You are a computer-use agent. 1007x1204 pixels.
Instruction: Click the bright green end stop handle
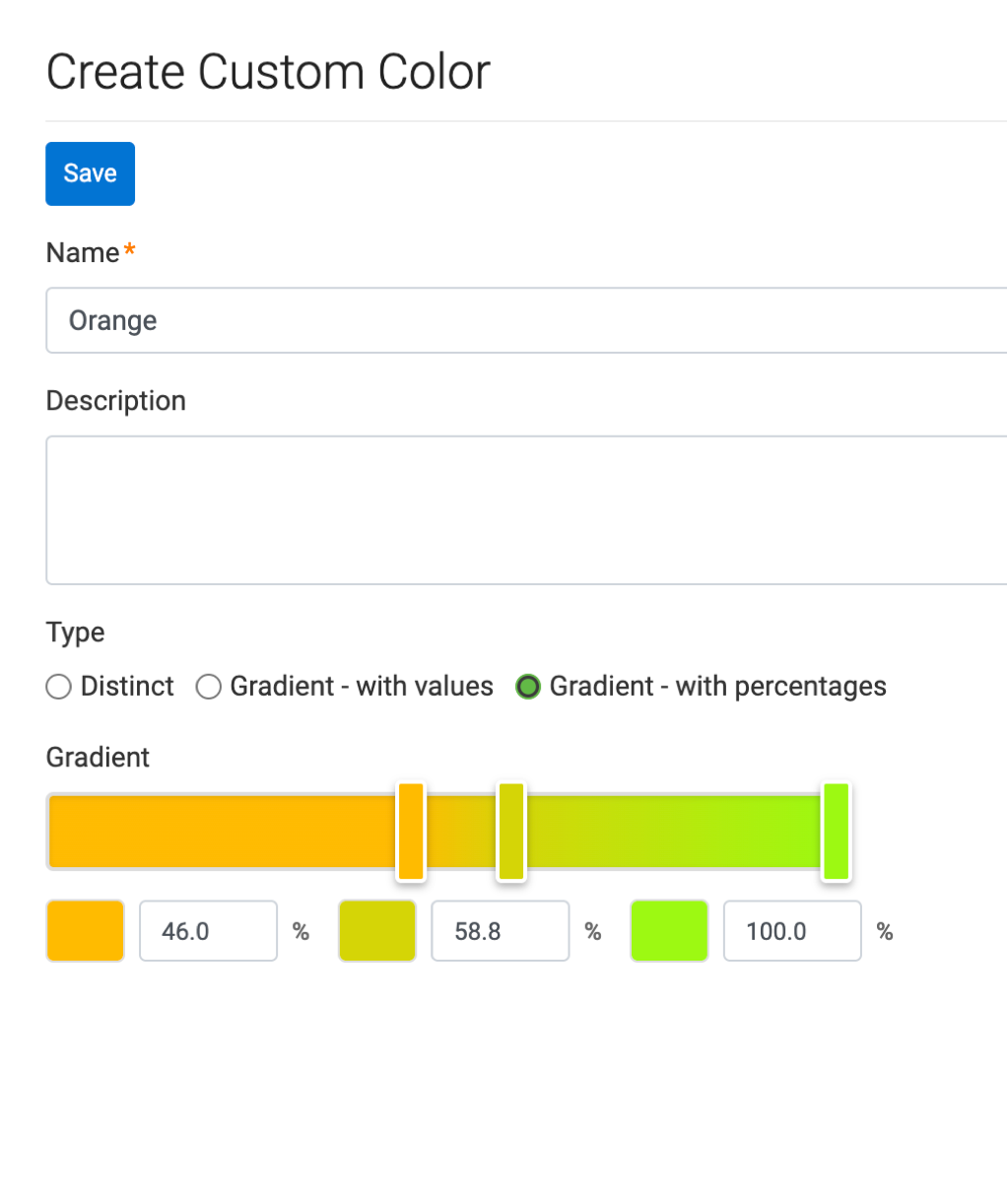(836, 831)
